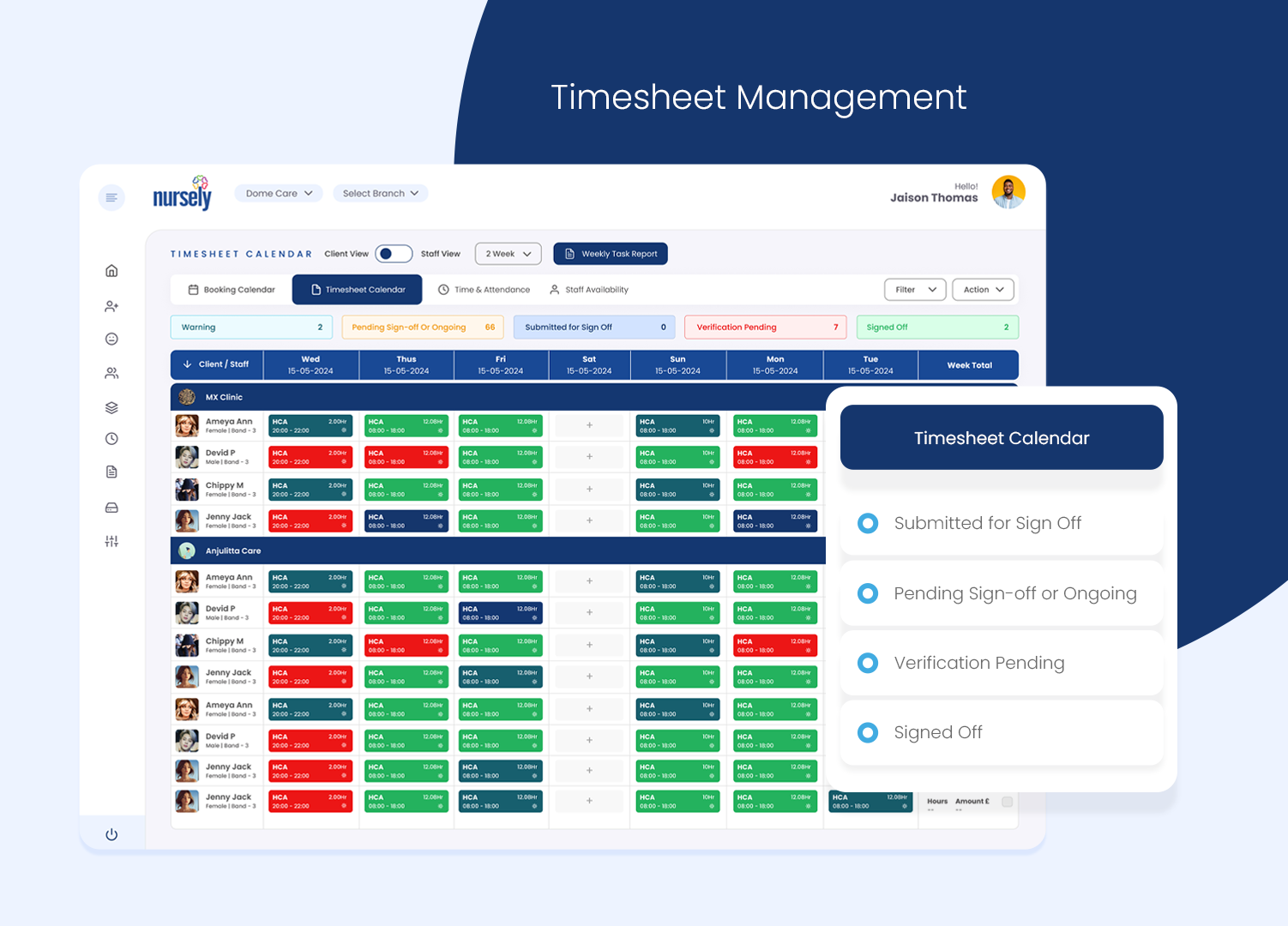The height and width of the screenshot is (926, 1288).
Task: Open the Staff Availability tab
Action: (x=589, y=290)
